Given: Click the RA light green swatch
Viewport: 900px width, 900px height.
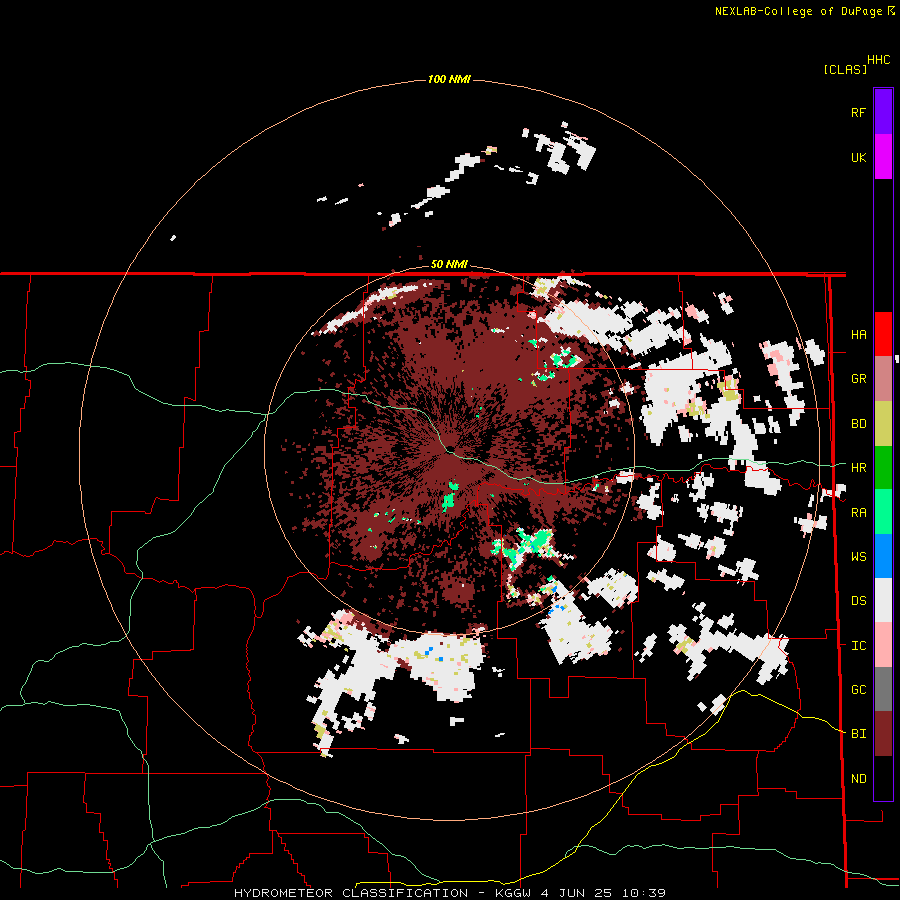Looking at the screenshot, I should coord(883,512).
